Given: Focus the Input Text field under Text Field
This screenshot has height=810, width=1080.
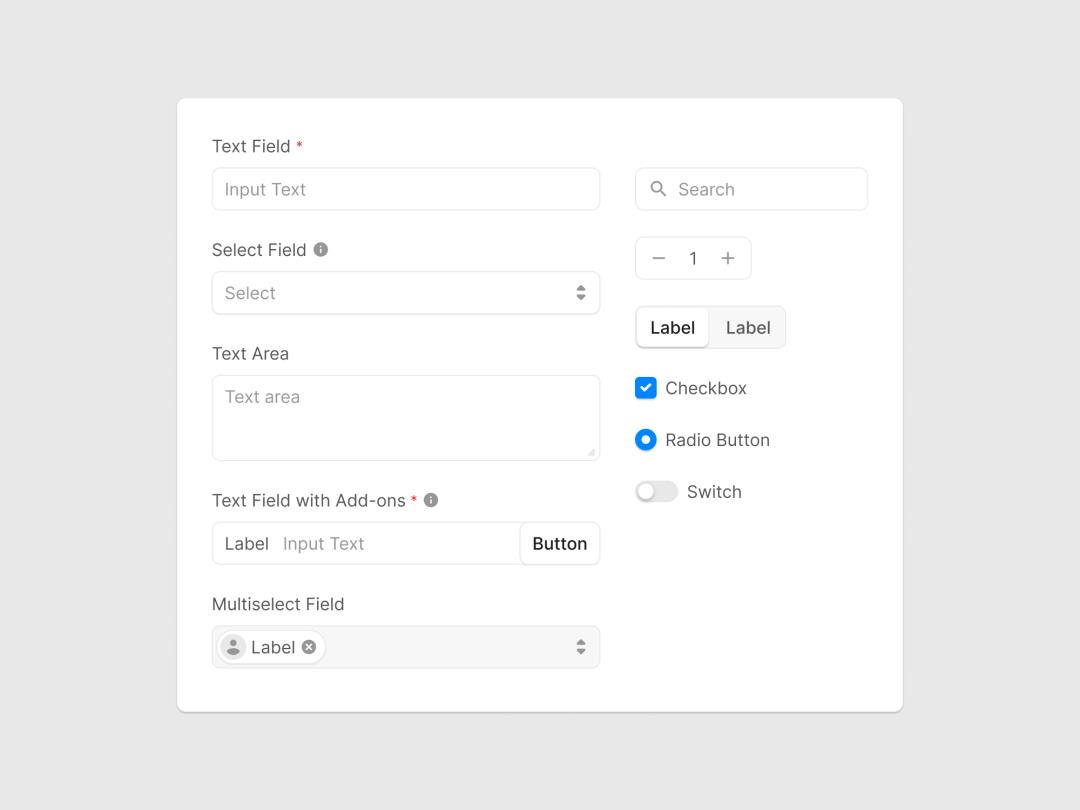Looking at the screenshot, I should click(x=406, y=189).
